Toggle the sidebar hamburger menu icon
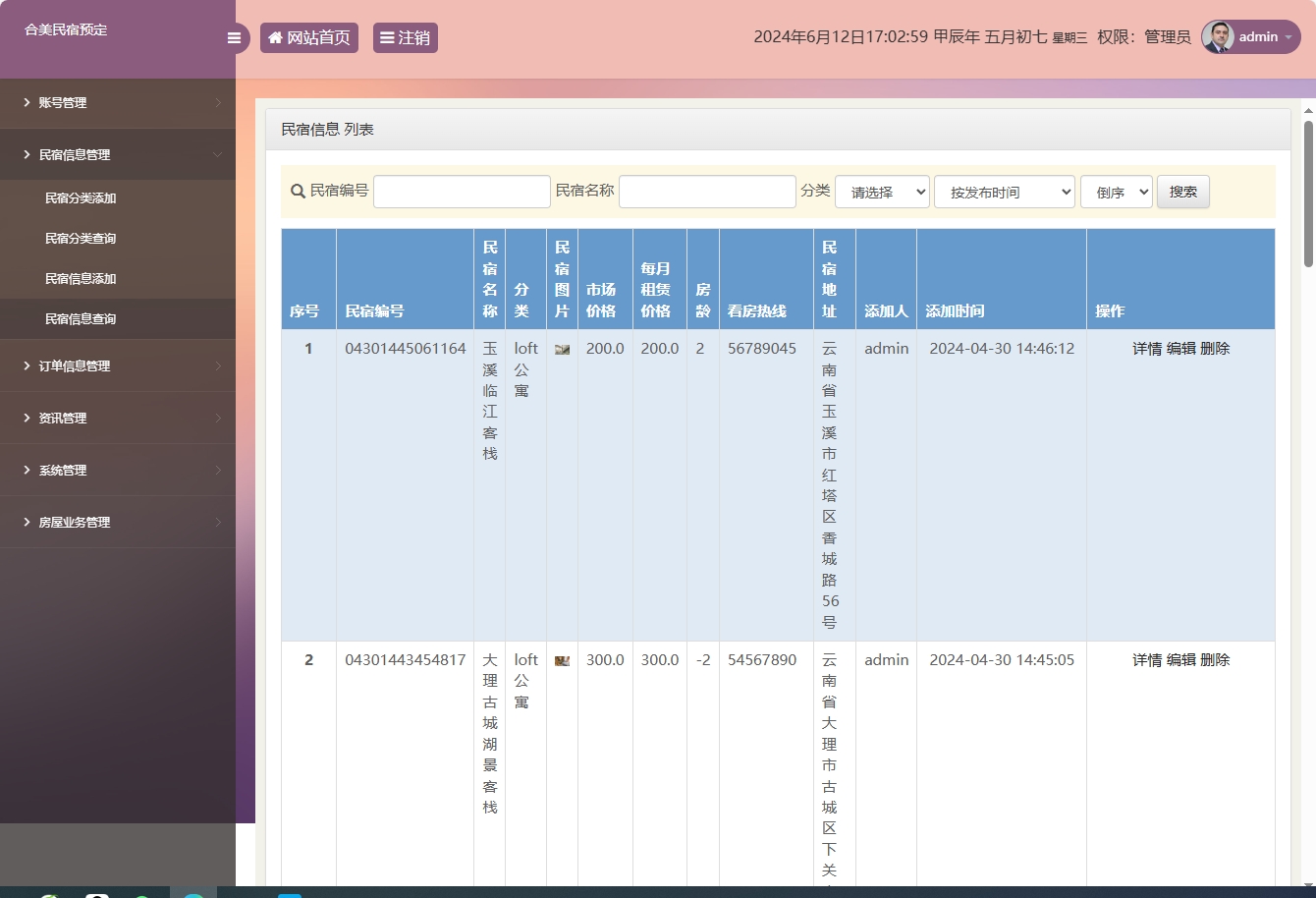This screenshot has width=1316, height=898. (234, 38)
